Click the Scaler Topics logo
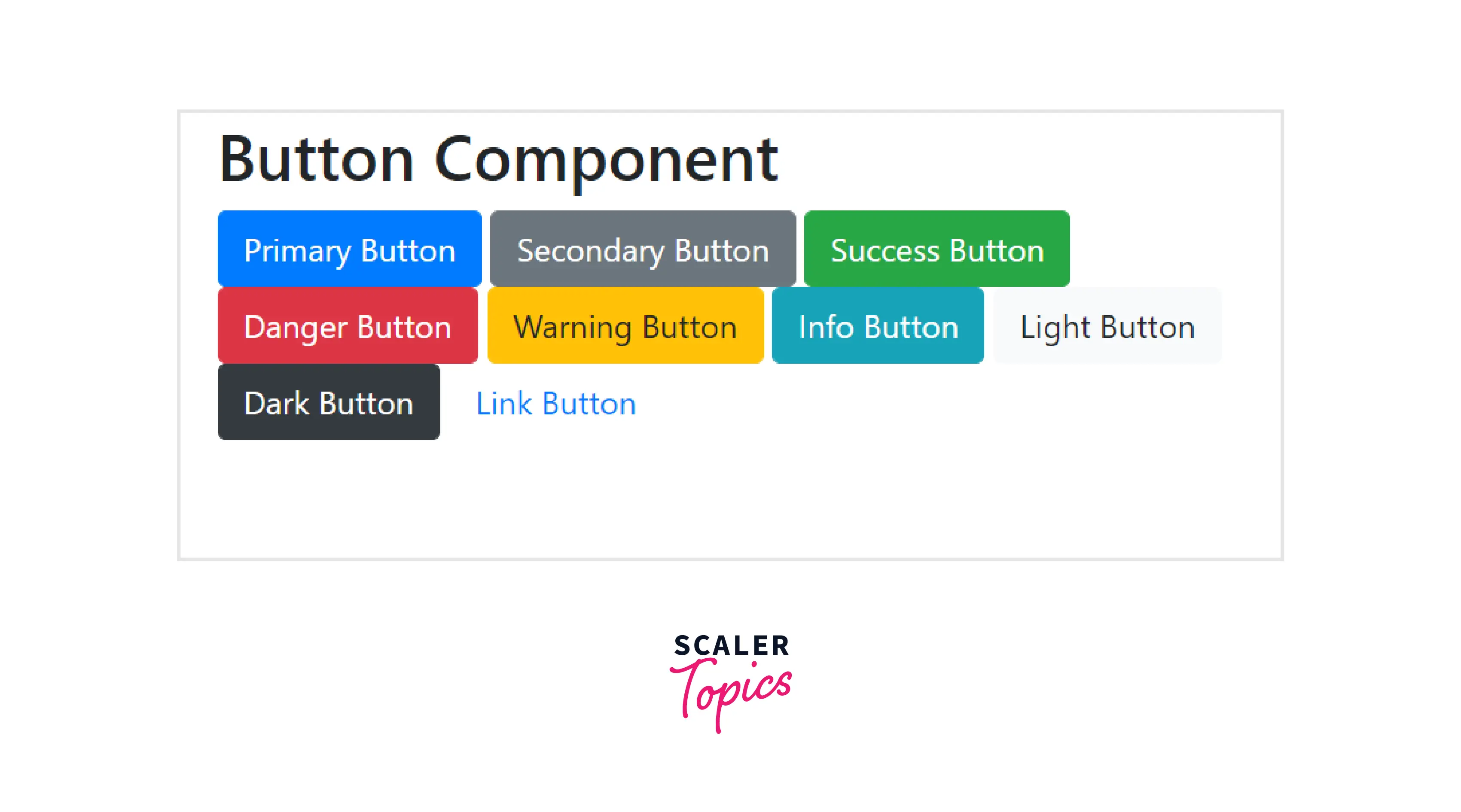 click(x=730, y=682)
